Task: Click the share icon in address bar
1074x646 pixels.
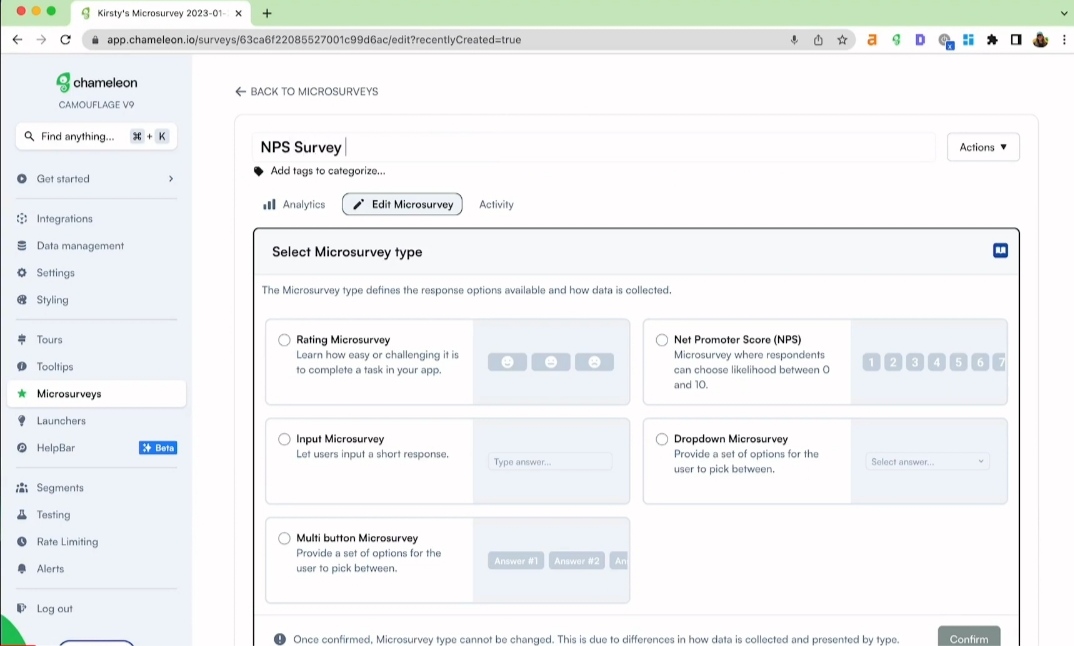Action: click(818, 40)
